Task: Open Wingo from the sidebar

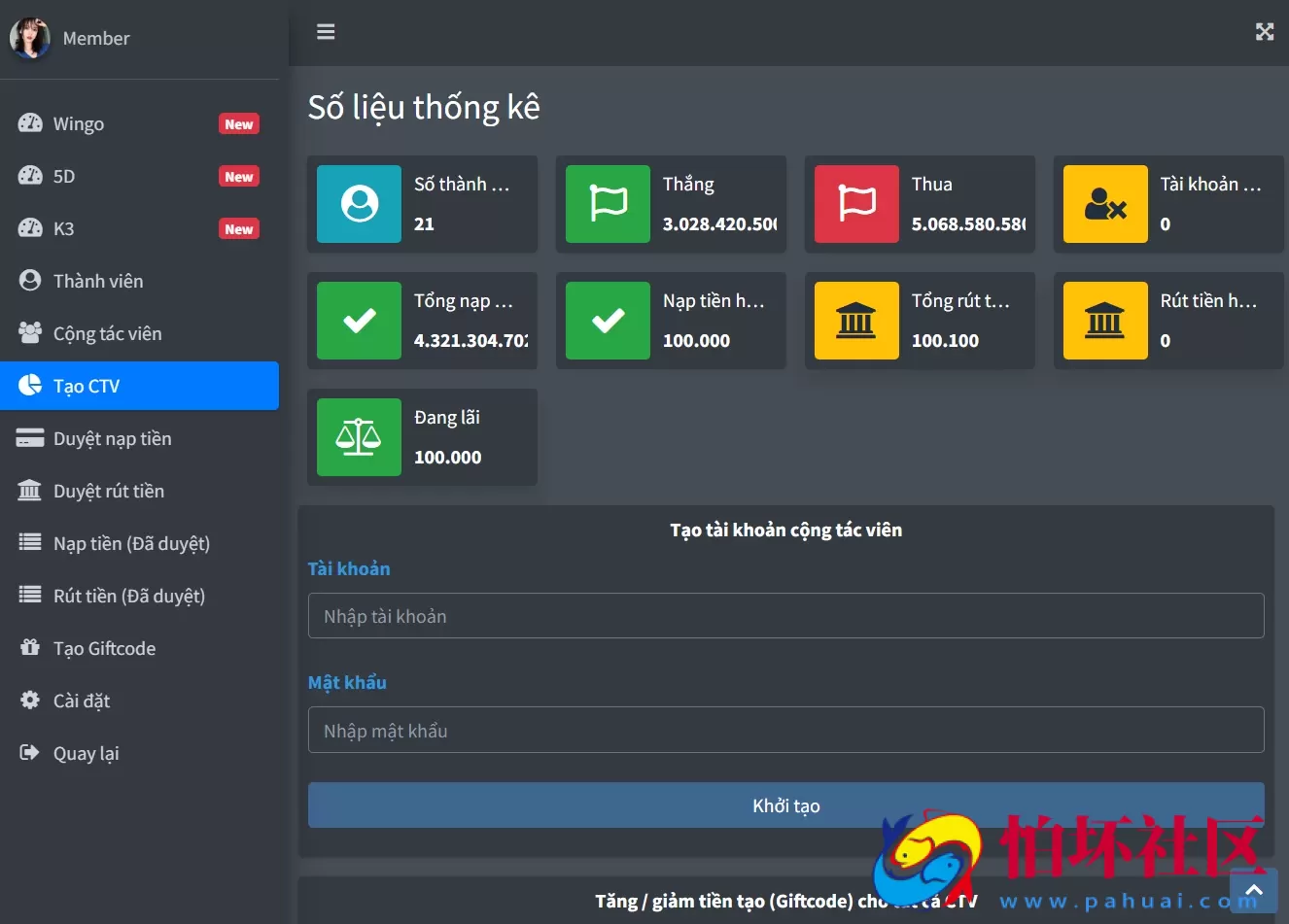Action: click(x=79, y=123)
